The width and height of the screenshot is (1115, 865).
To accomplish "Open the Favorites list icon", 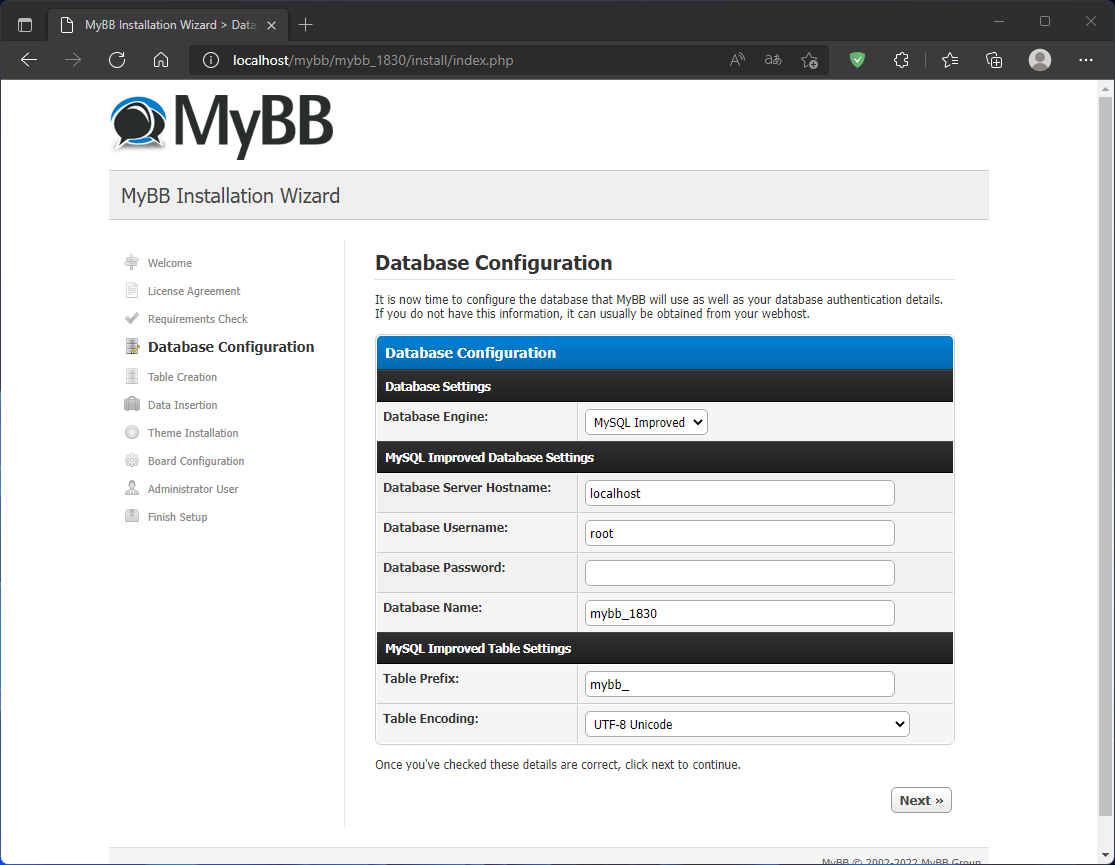I will 950,60.
